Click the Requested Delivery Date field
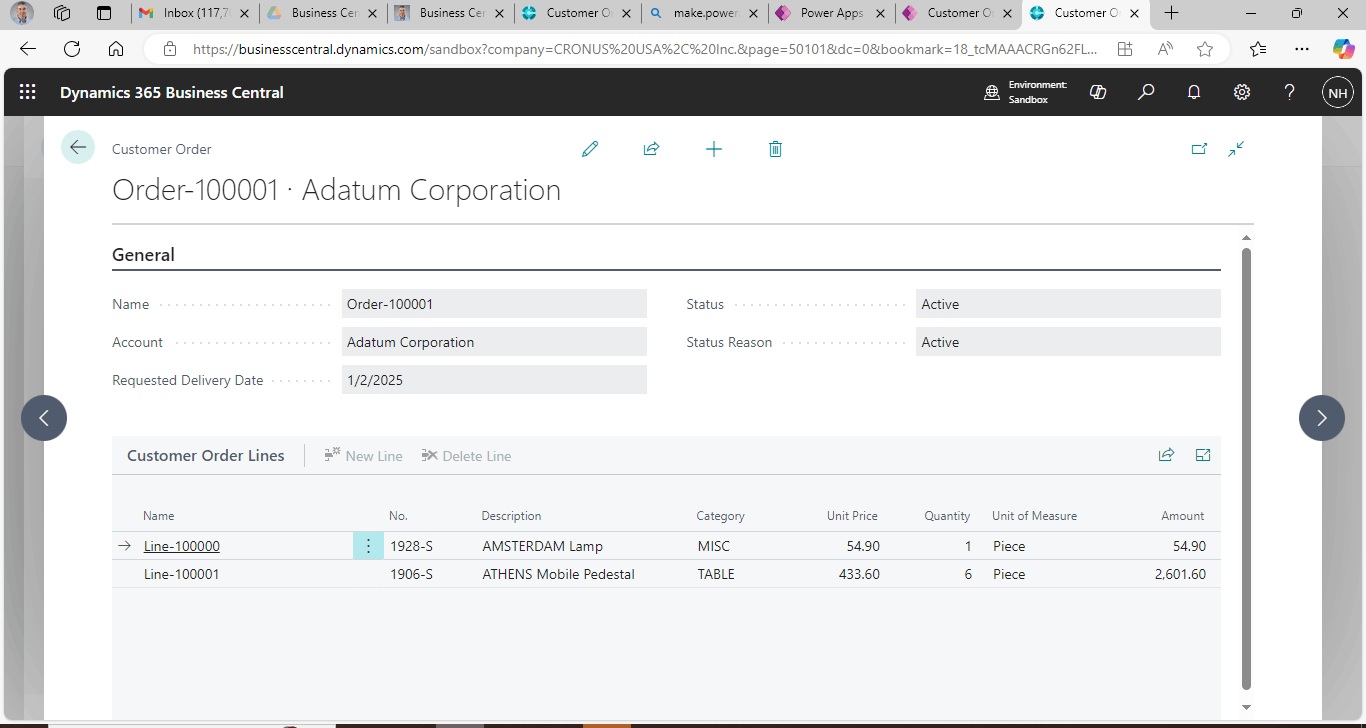The width and height of the screenshot is (1366, 728). pyautogui.click(x=494, y=380)
